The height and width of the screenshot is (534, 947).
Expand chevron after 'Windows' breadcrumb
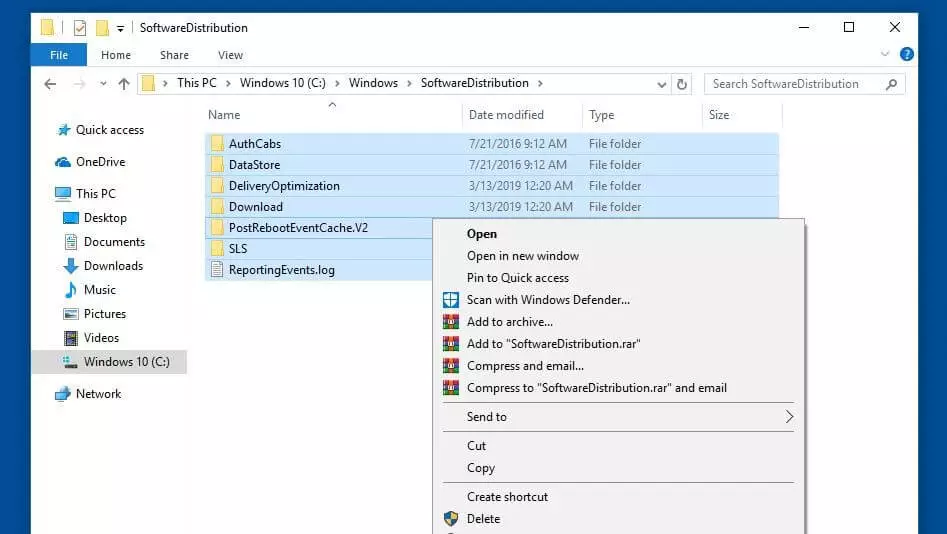click(409, 83)
